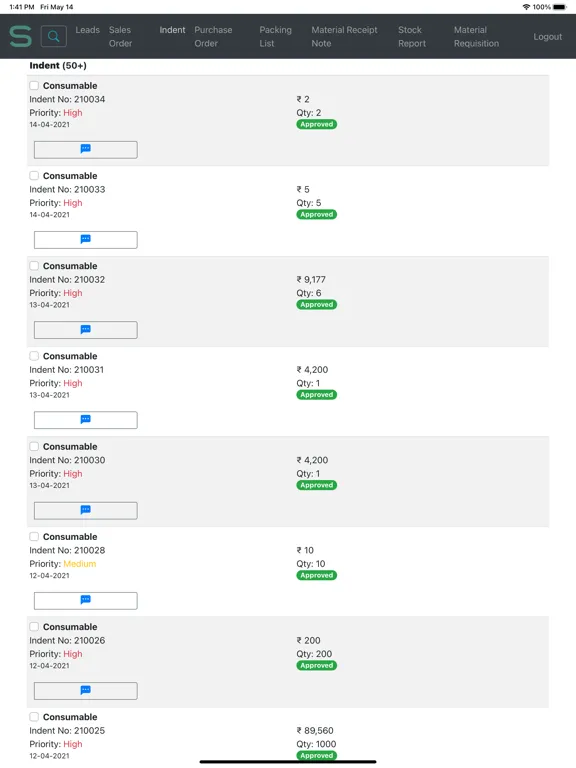
Task: Tap the battery indicator in status bar
Action: (560, 7)
